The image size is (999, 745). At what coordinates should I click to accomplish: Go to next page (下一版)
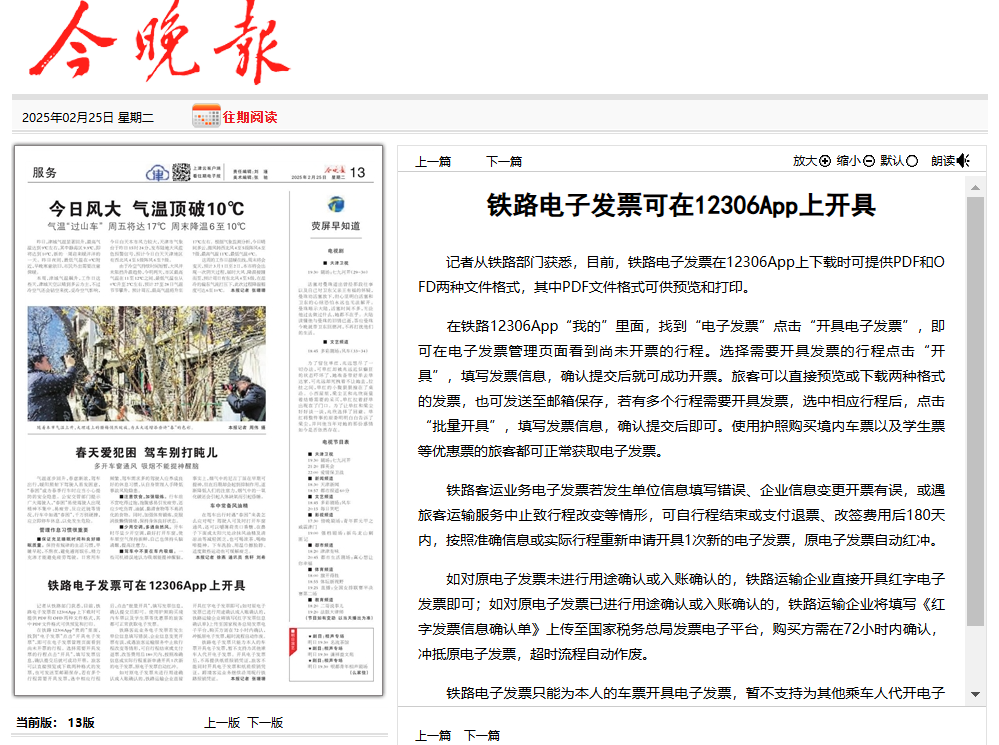pos(265,722)
